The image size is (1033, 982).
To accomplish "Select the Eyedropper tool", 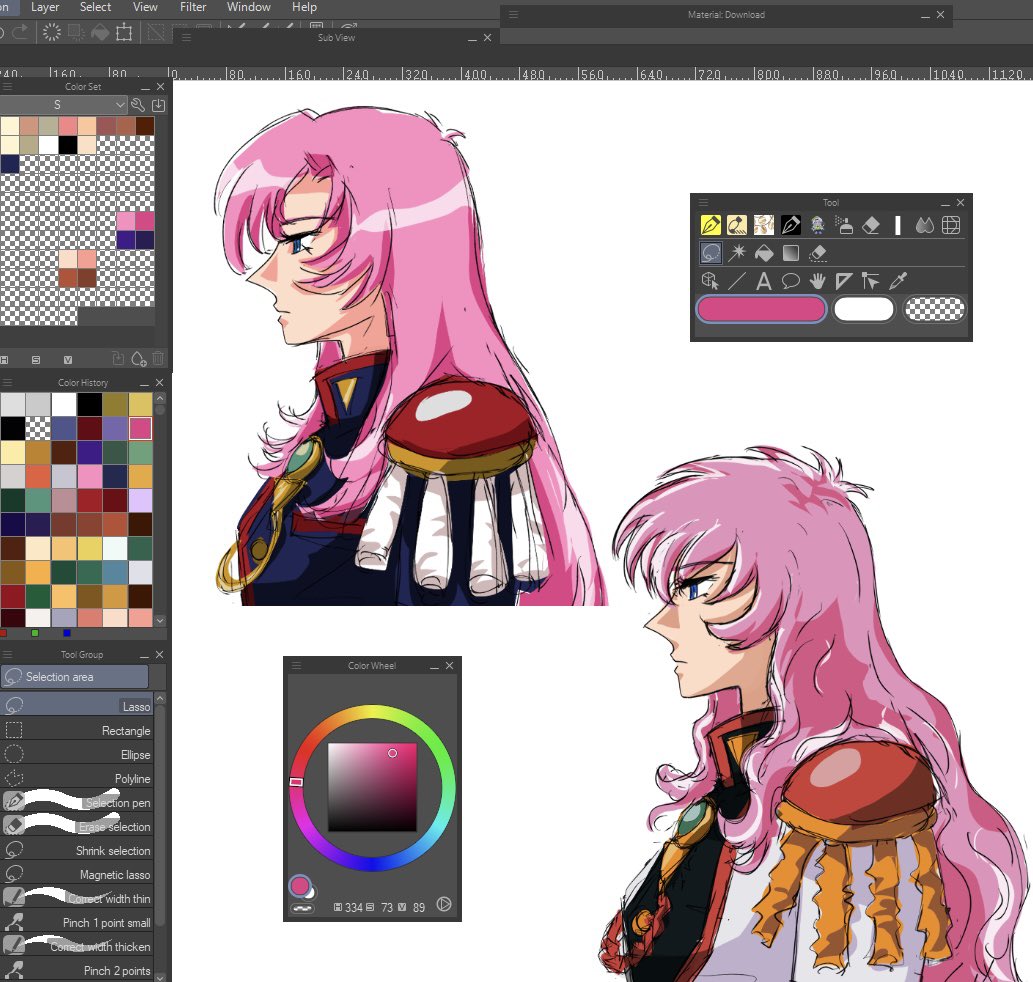I will point(898,281).
